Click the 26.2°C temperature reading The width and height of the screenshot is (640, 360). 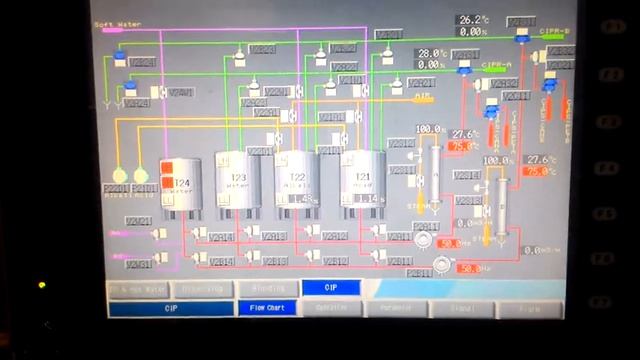click(x=473, y=20)
